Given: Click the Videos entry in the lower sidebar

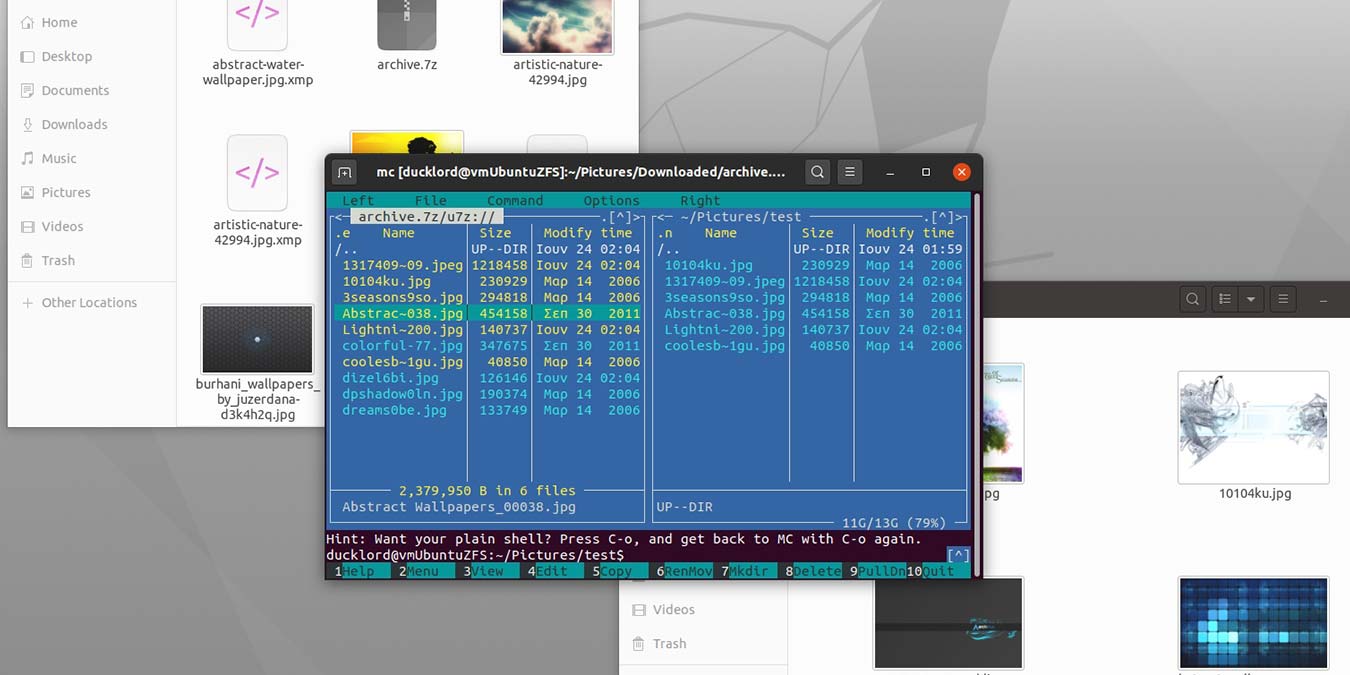Looking at the screenshot, I should click(675, 609).
